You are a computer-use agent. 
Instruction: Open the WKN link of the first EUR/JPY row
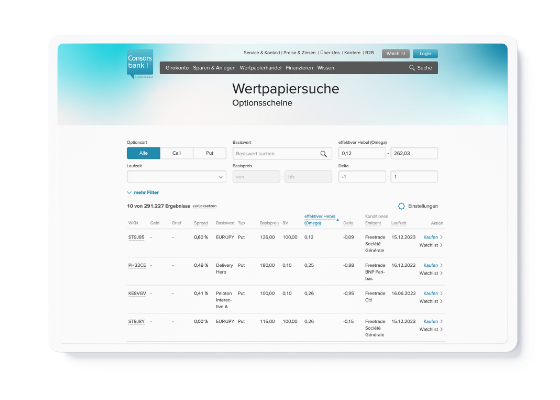click(x=136, y=237)
